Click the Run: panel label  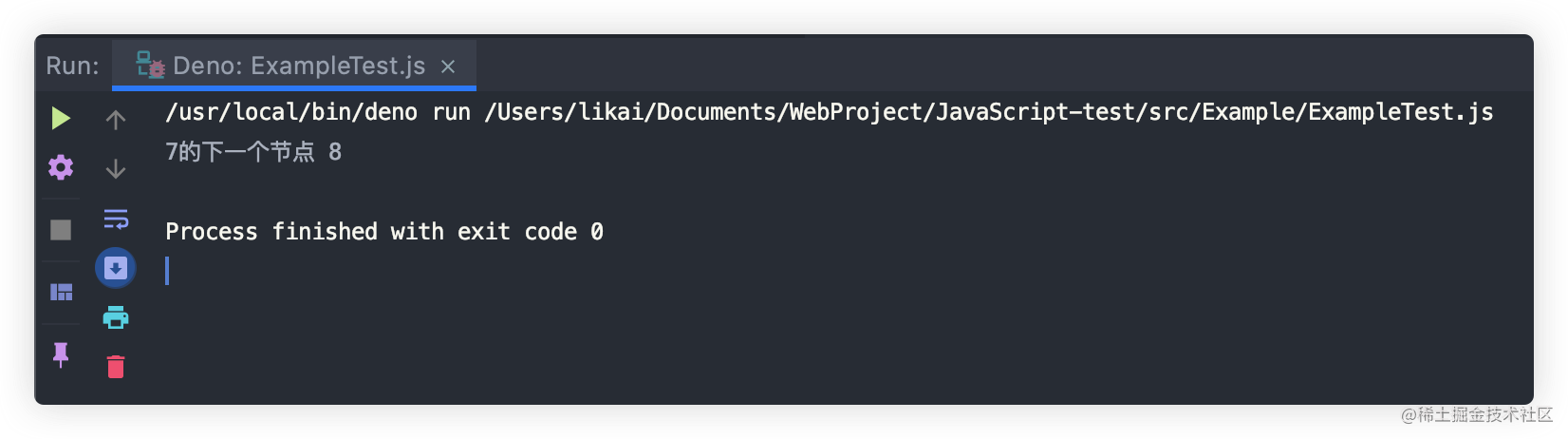[x=72, y=66]
